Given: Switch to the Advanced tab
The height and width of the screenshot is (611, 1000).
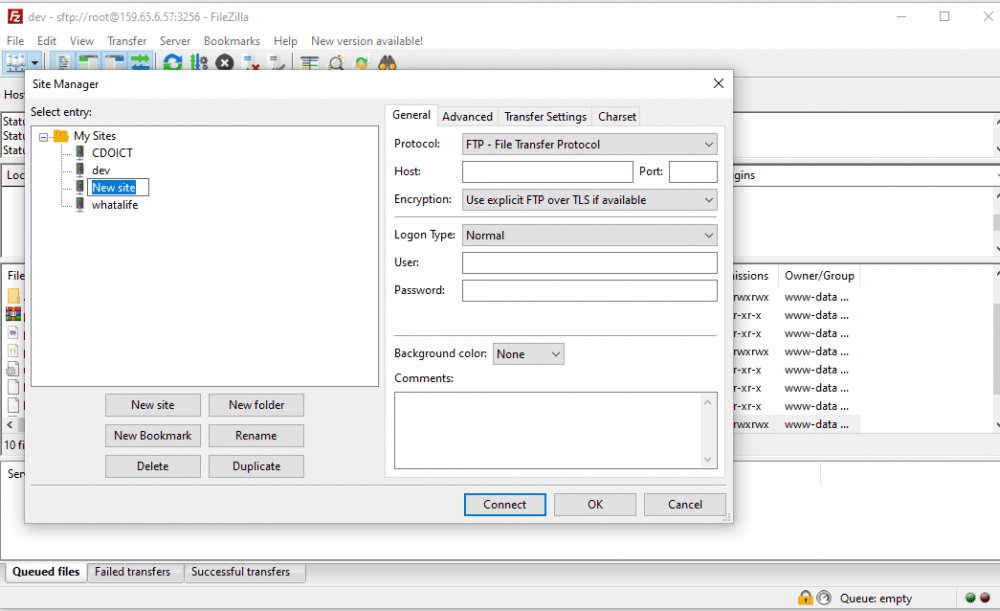Looking at the screenshot, I should pyautogui.click(x=467, y=117).
